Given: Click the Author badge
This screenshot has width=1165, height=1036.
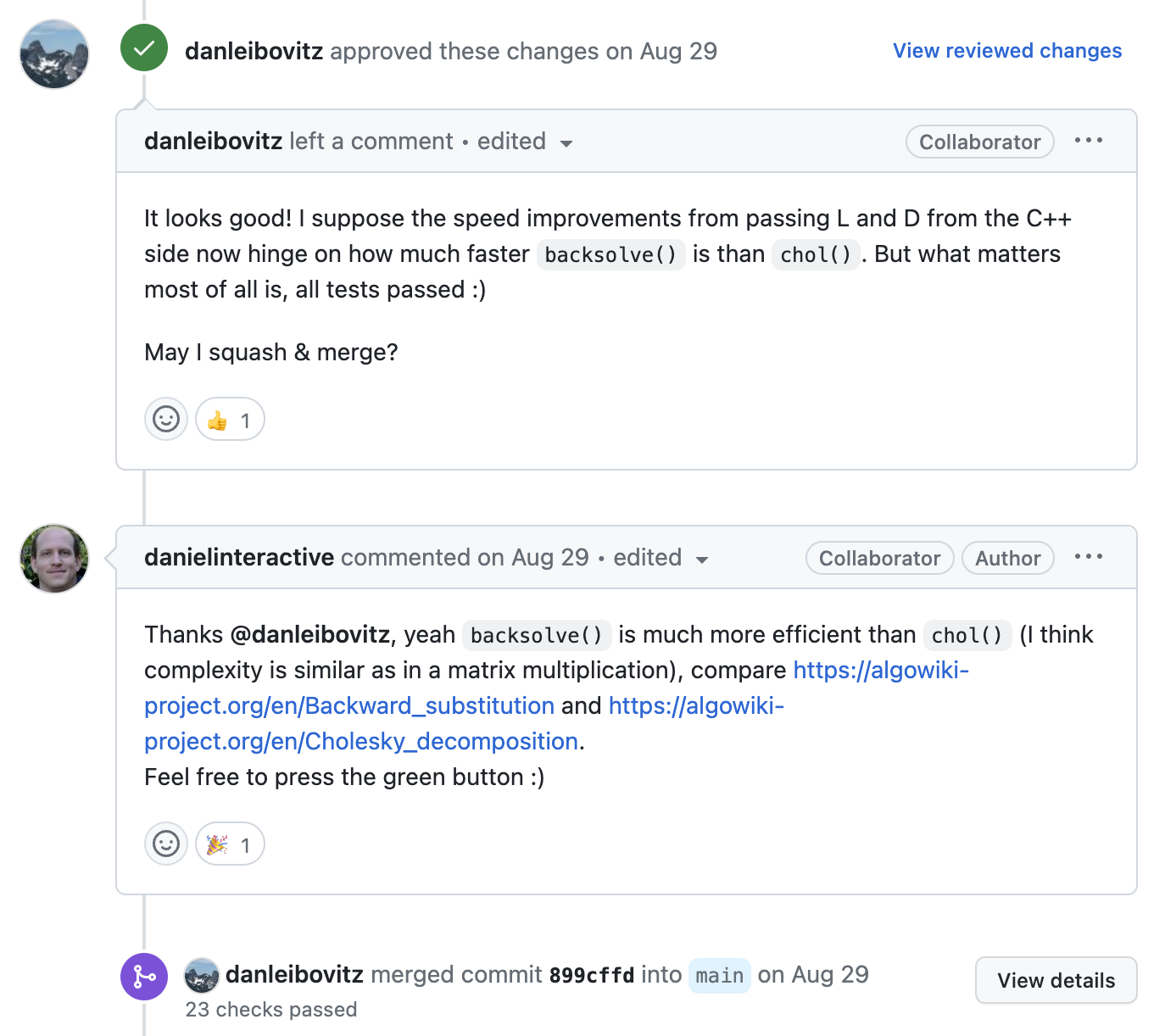Looking at the screenshot, I should click(x=1007, y=559).
